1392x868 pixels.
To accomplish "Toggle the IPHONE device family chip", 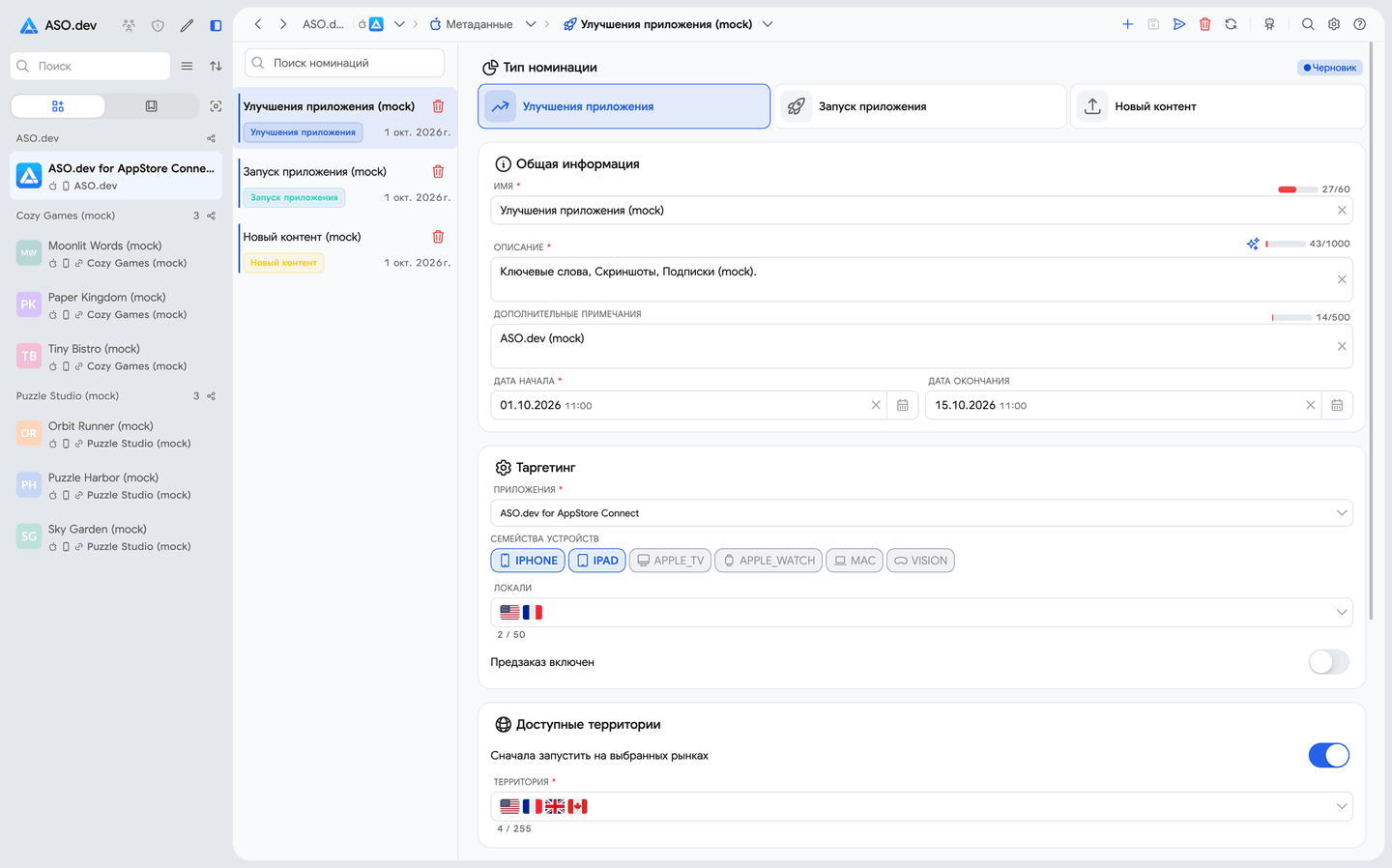I will tap(528, 561).
